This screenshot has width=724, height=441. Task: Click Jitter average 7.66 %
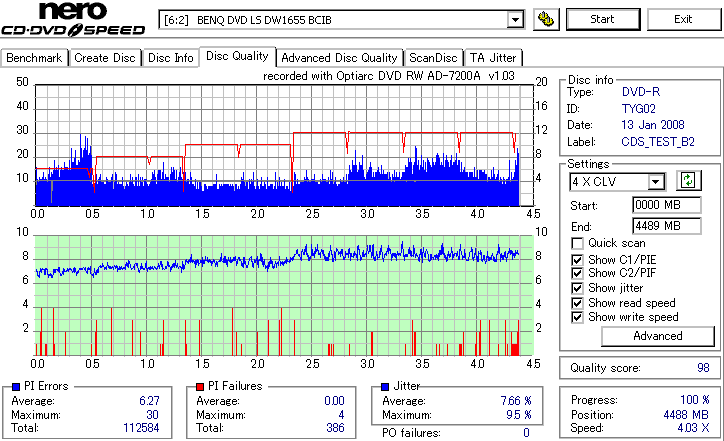tap(516, 401)
